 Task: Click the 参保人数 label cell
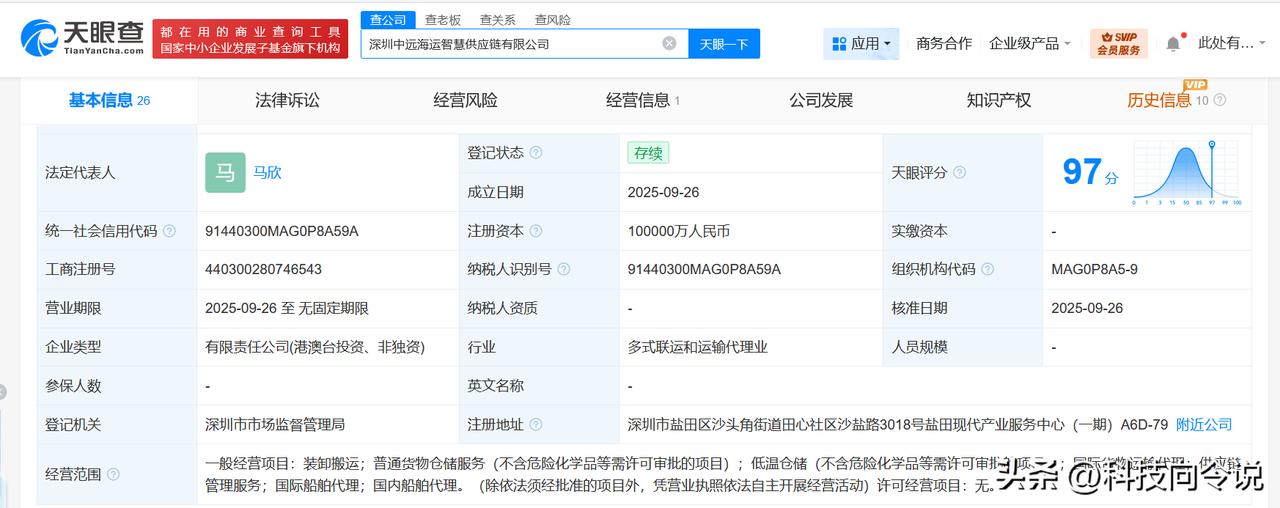click(117, 386)
